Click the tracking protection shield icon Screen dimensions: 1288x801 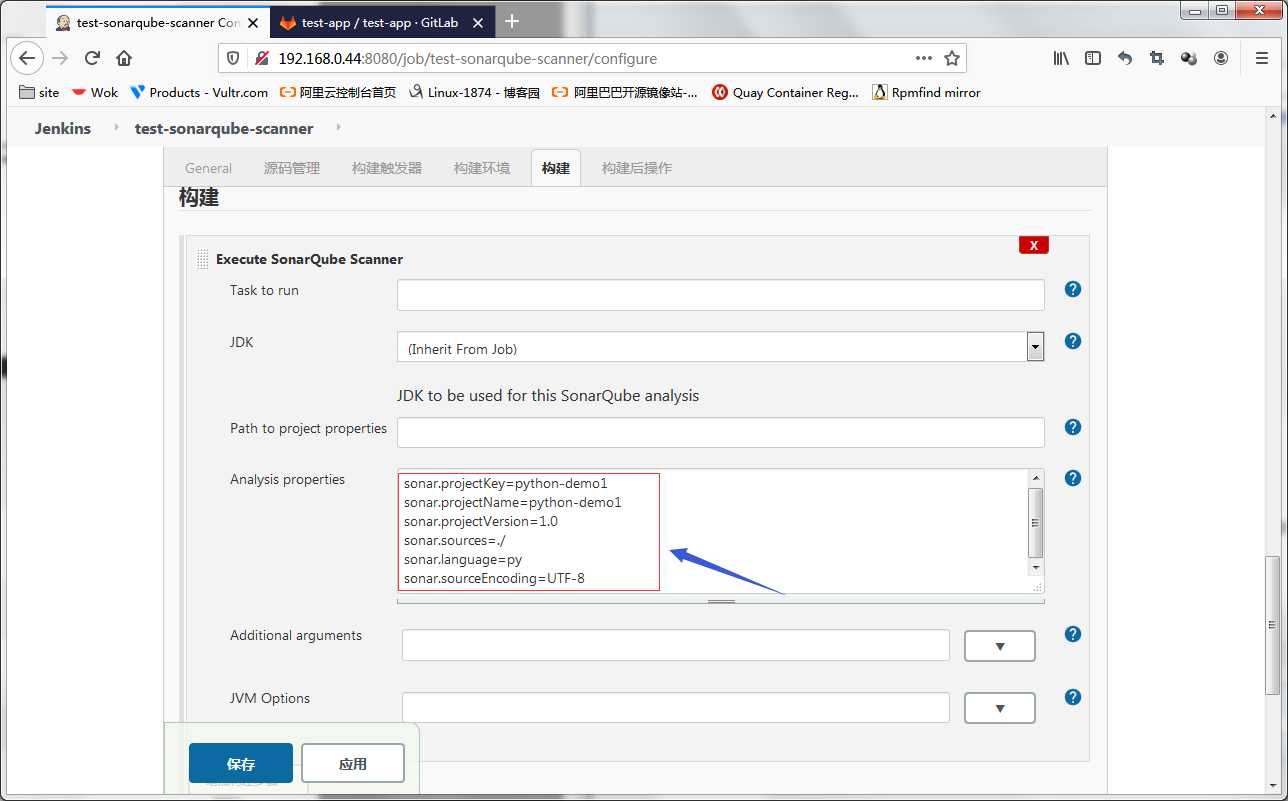click(234, 58)
